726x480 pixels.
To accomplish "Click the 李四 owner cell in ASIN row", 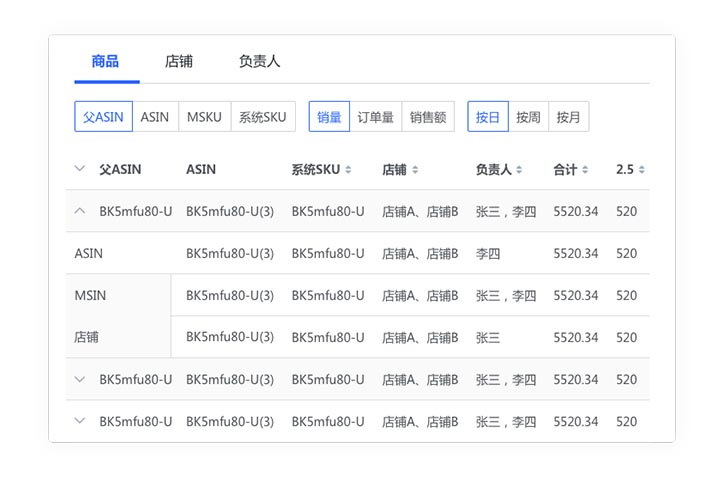I will (488, 254).
